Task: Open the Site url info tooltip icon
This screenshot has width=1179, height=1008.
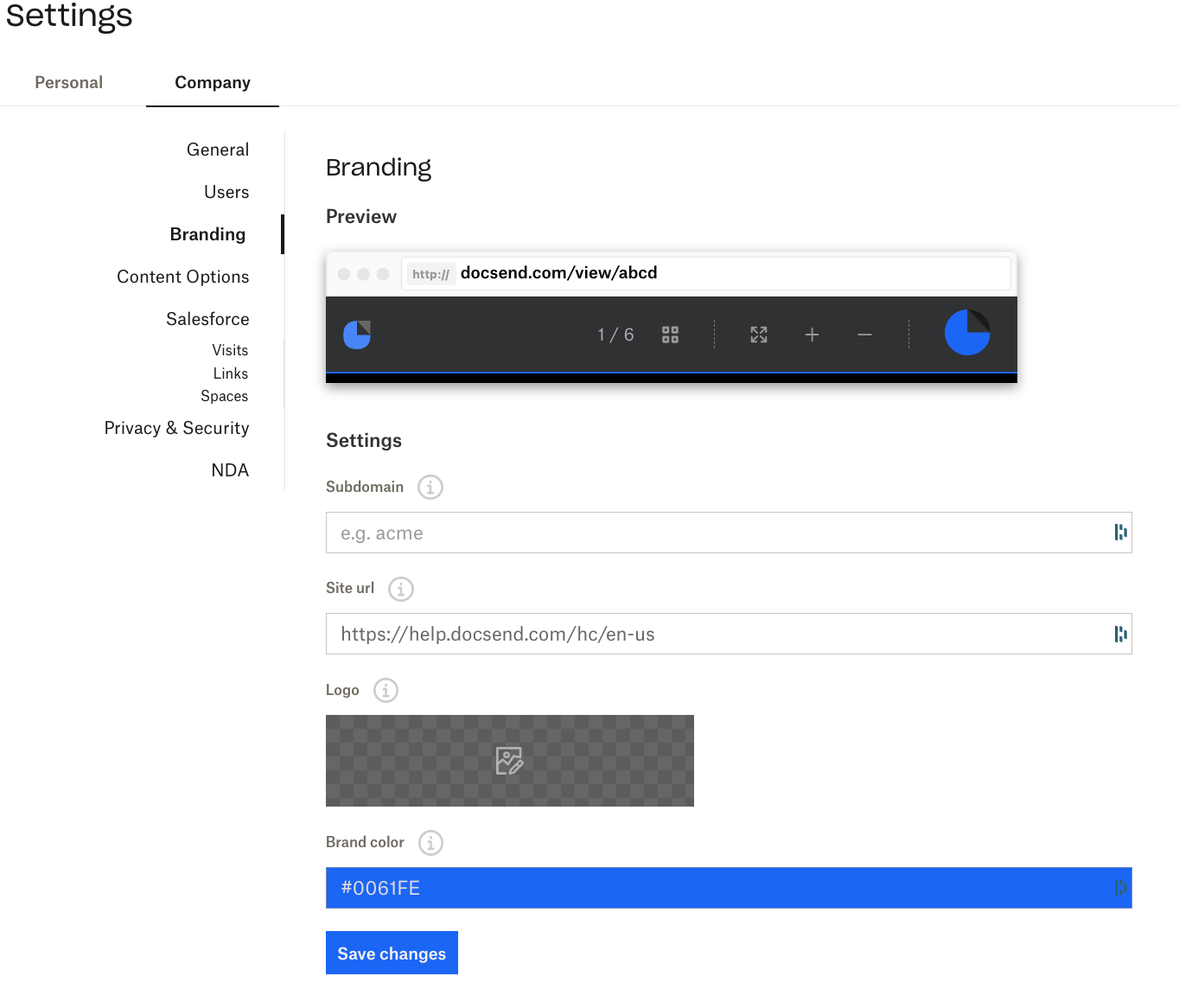Action: click(x=399, y=589)
